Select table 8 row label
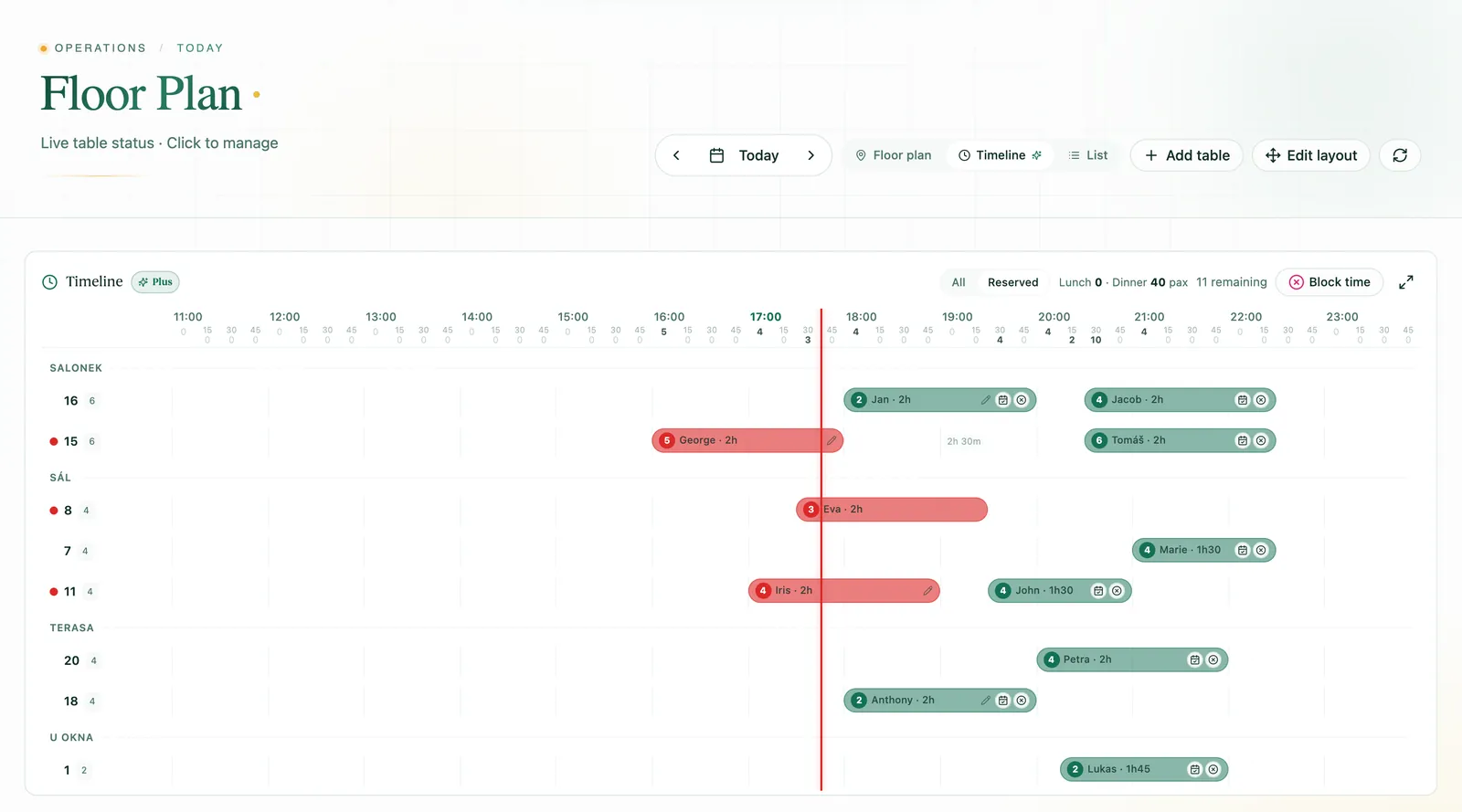The image size is (1462, 812). pyautogui.click(x=68, y=511)
